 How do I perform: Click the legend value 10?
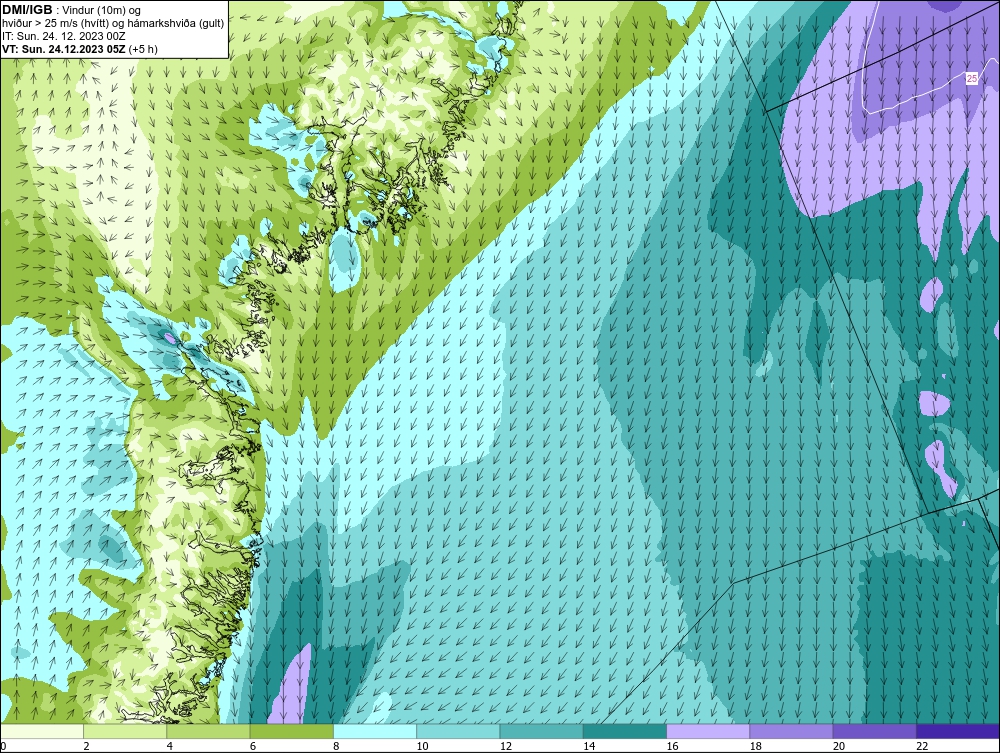pos(422,747)
